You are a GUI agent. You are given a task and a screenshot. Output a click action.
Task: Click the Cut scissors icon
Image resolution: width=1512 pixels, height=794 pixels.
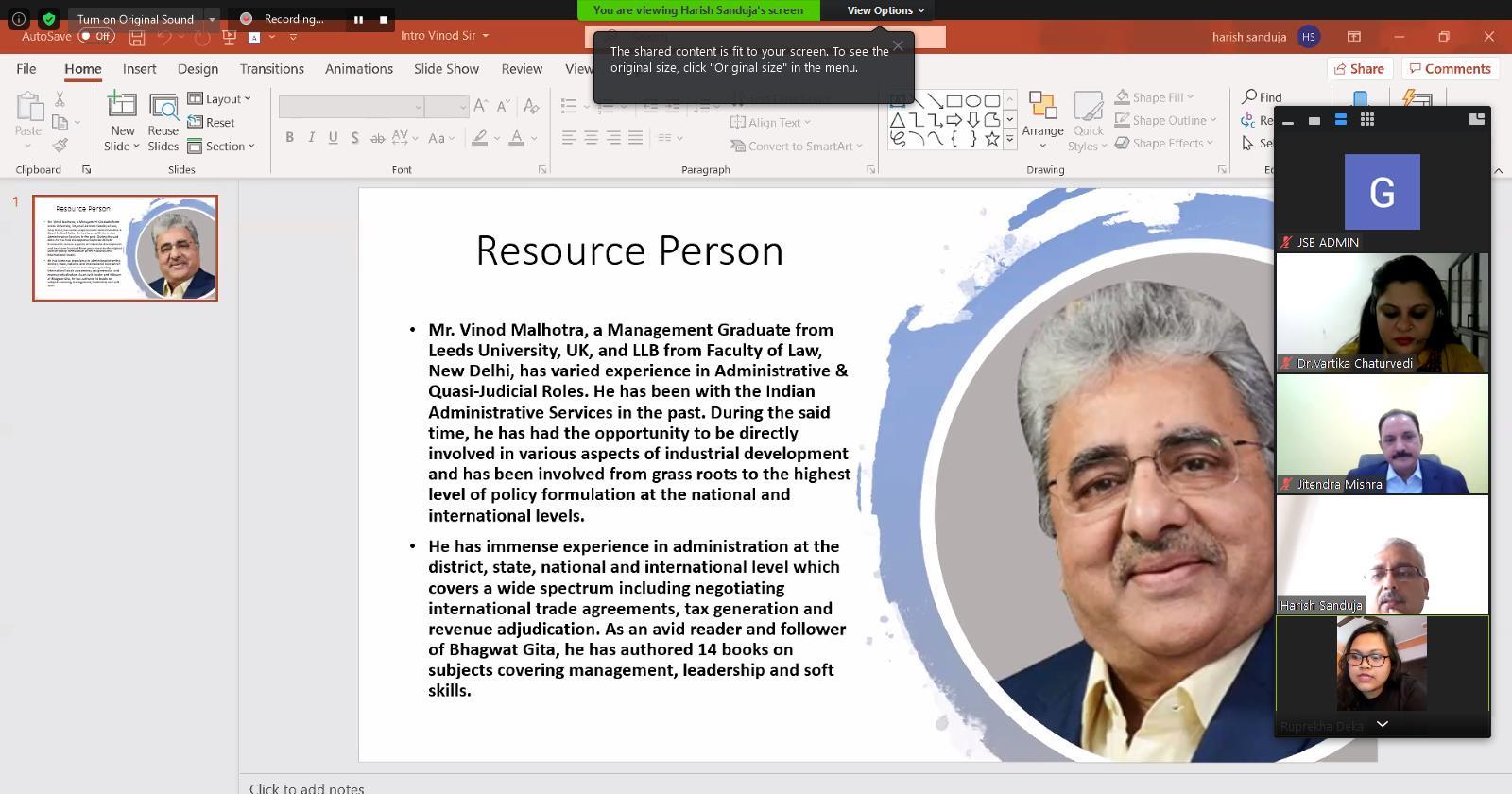(x=60, y=99)
